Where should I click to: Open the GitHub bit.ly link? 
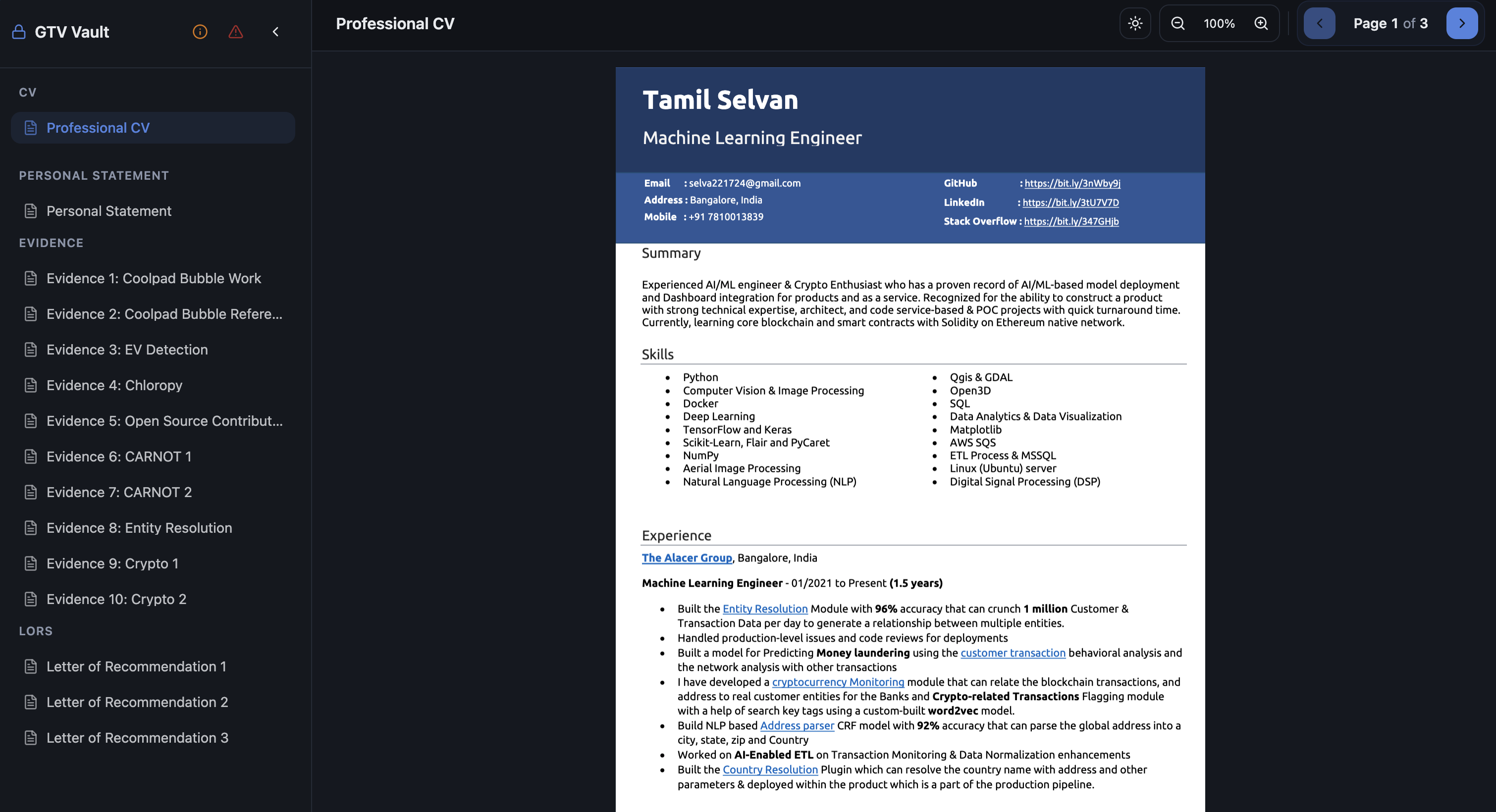click(1072, 183)
